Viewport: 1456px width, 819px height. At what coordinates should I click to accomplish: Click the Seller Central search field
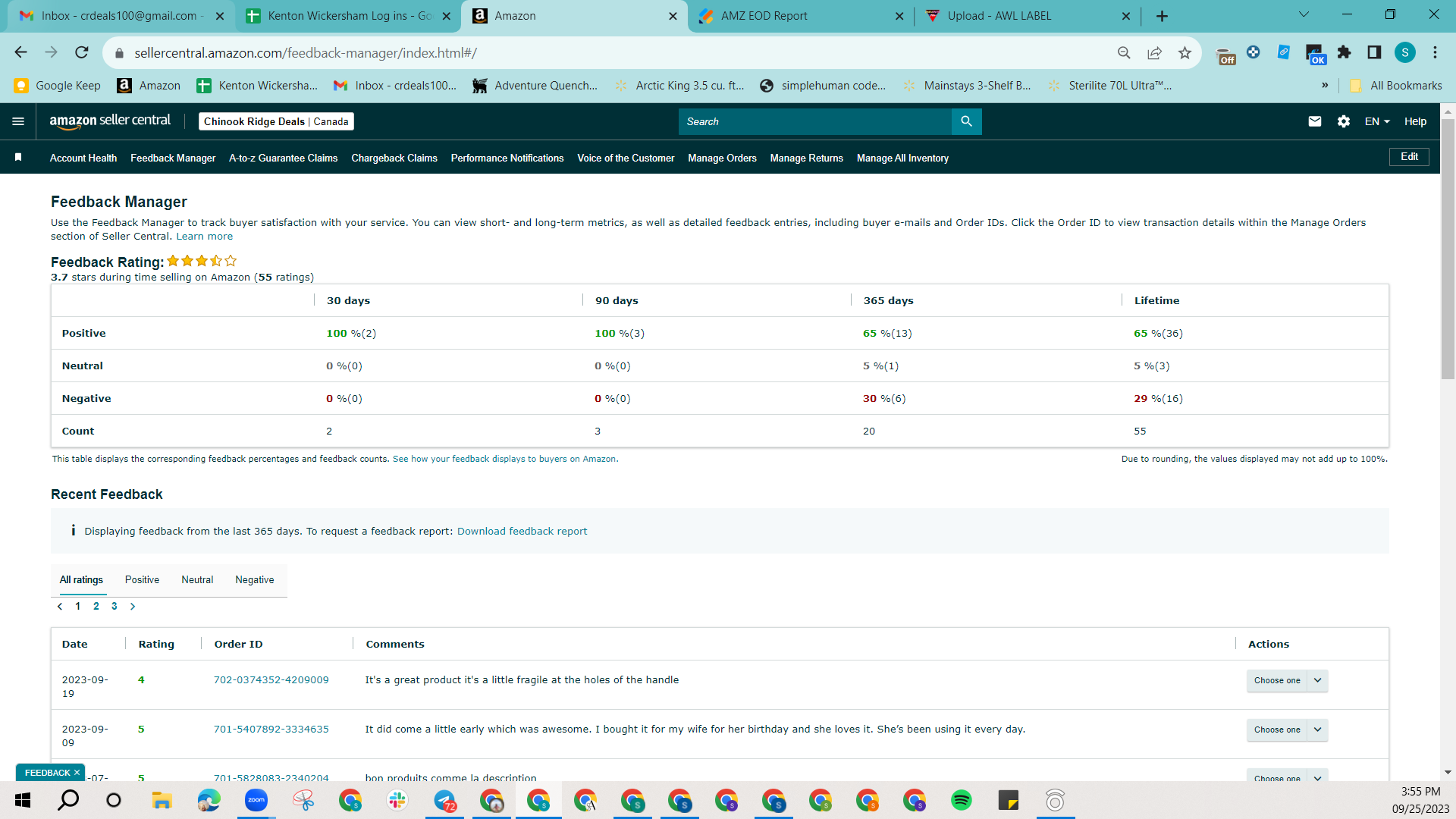(815, 121)
